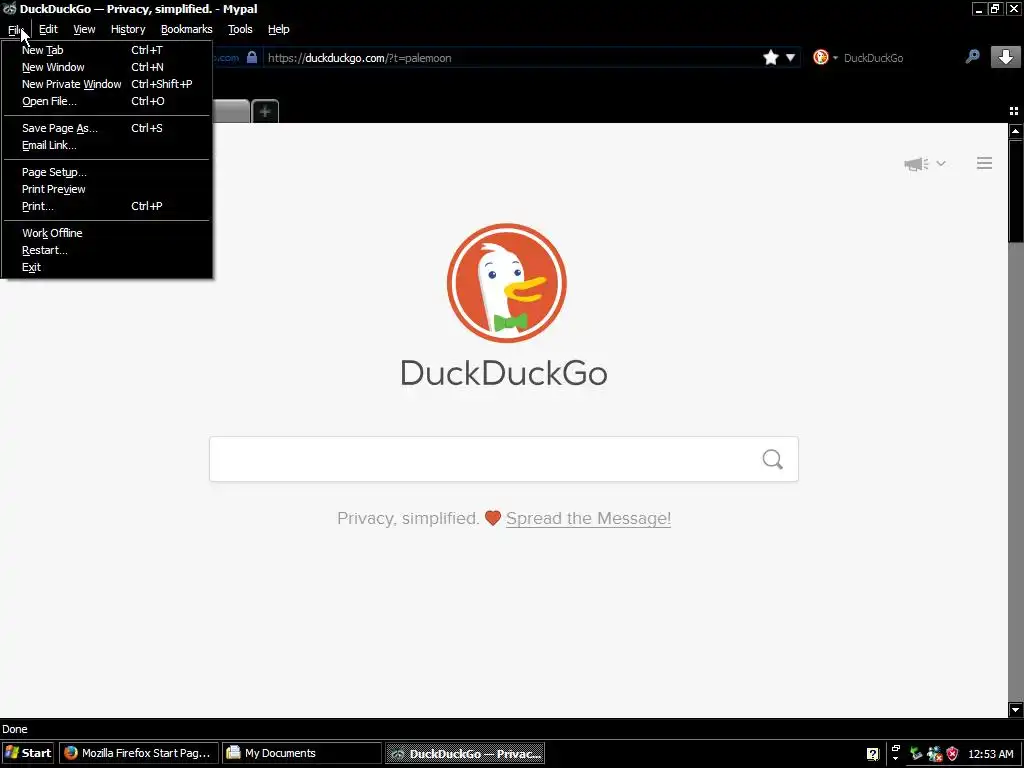
Task: Expand the chevron next to the megaphone
Action: click(940, 163)
